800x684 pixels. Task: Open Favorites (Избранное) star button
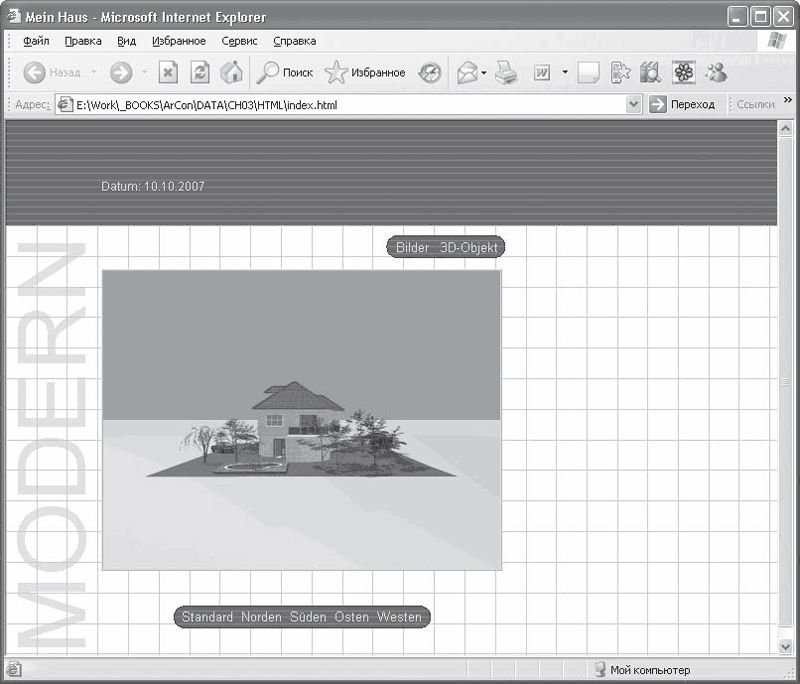point(365,73)
